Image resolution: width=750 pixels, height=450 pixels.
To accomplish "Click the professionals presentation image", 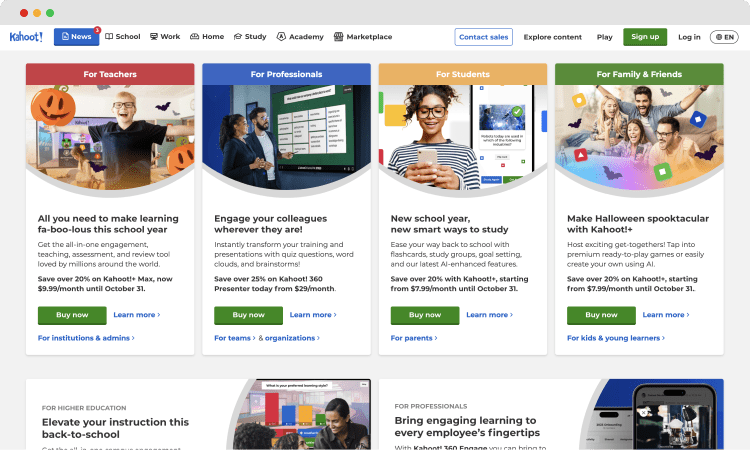I will tap(287, 138).
